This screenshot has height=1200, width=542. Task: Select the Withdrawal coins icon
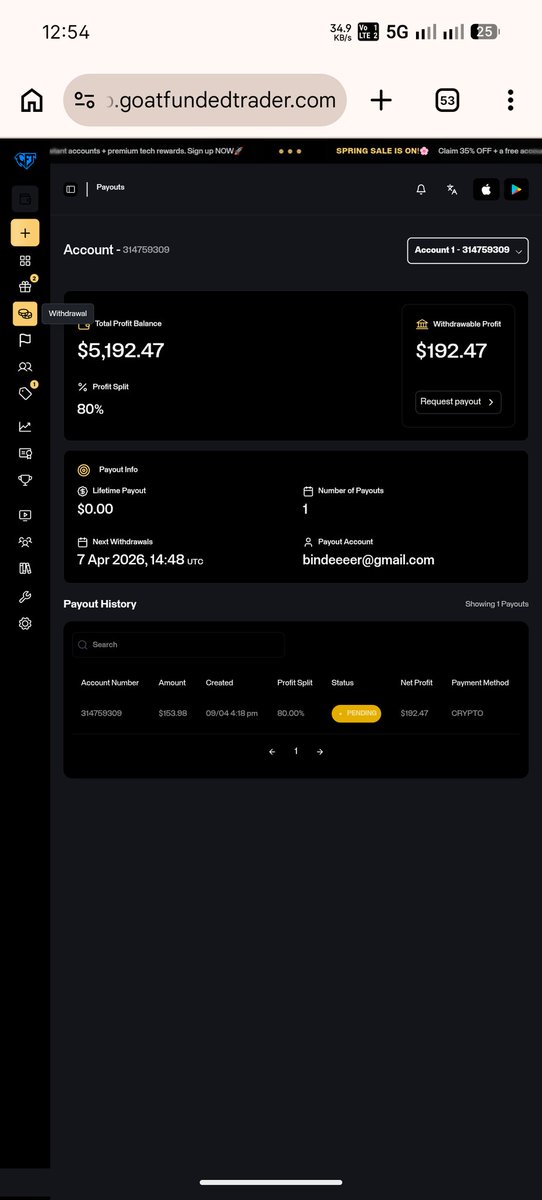pos(25,314)
